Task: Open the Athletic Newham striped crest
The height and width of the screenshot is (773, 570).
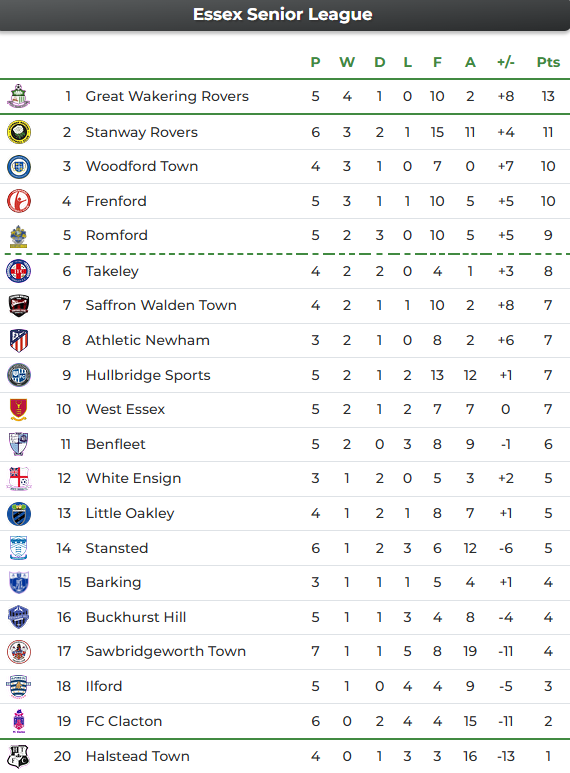Action: 19,340
